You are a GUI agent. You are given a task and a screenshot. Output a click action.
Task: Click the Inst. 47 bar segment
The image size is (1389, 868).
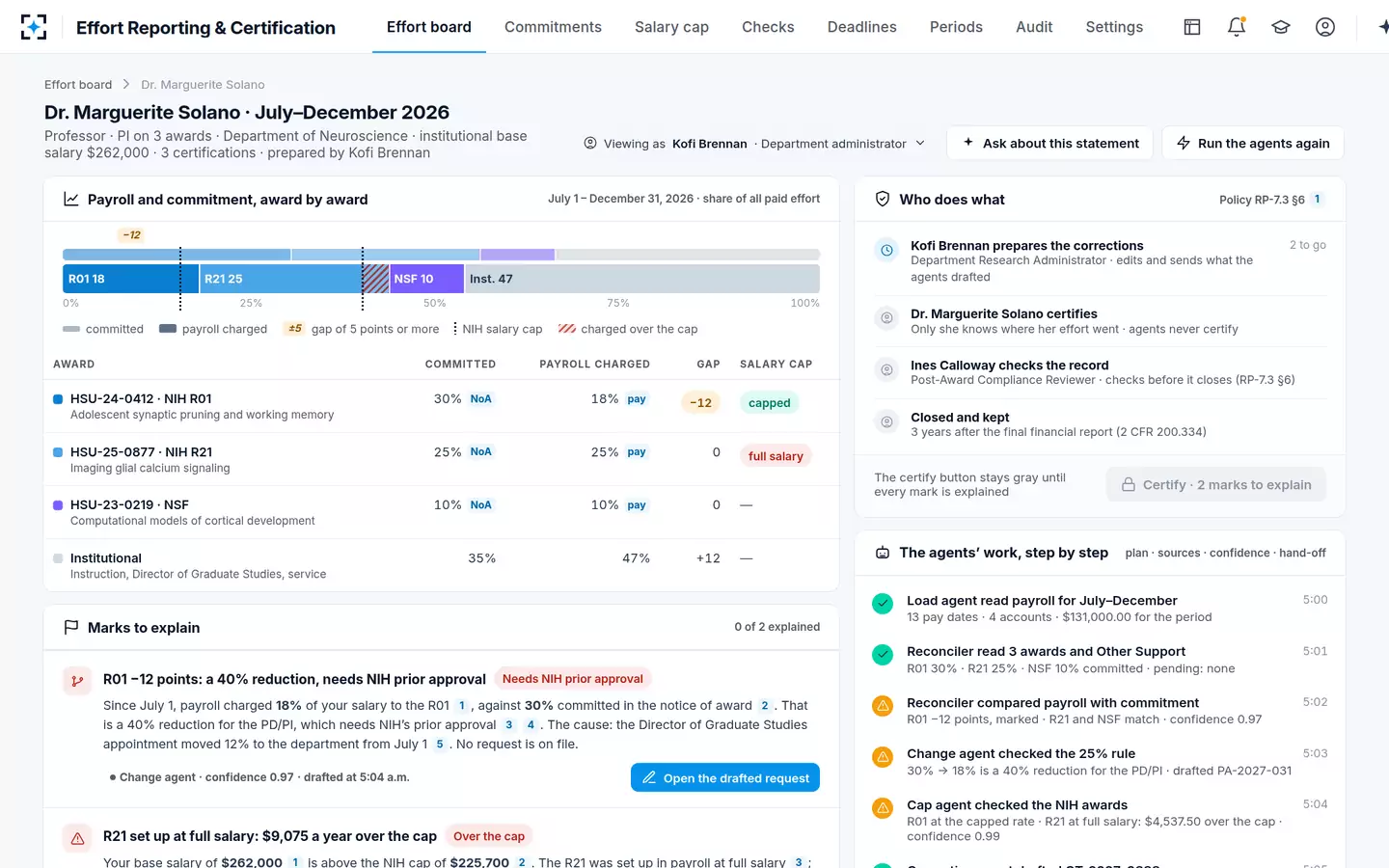[x=642, y=279]
